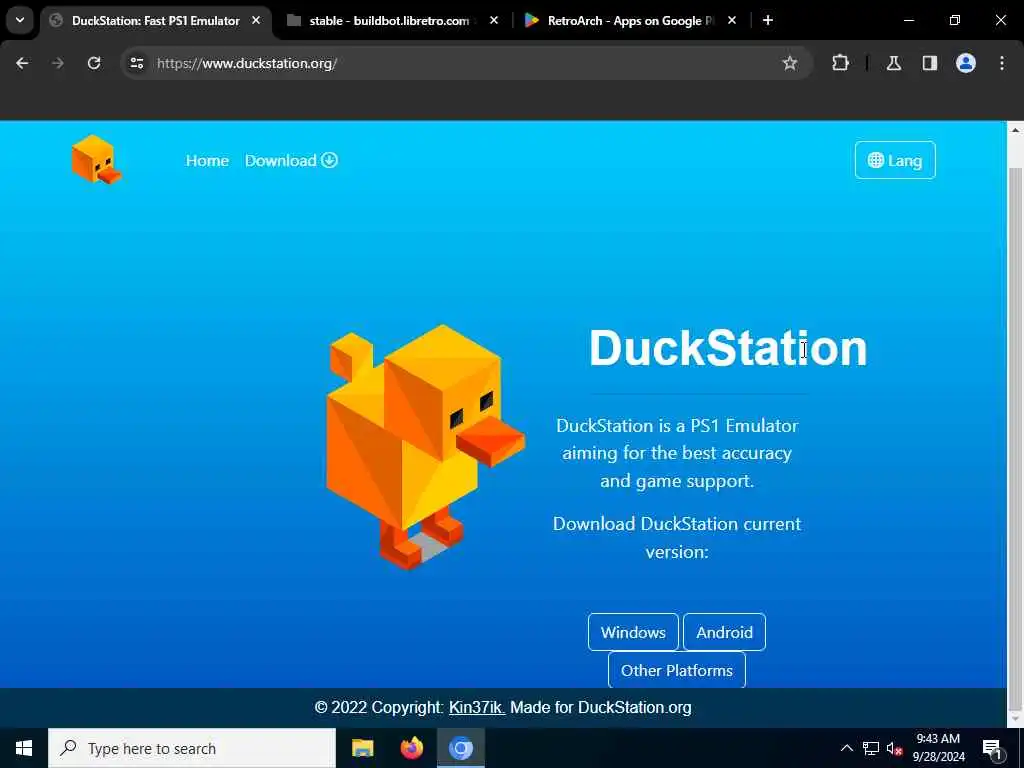Open Firefox from the taskbar
Image resolution: width=1024 pixels, height=768 pixels.
(411, 748)
